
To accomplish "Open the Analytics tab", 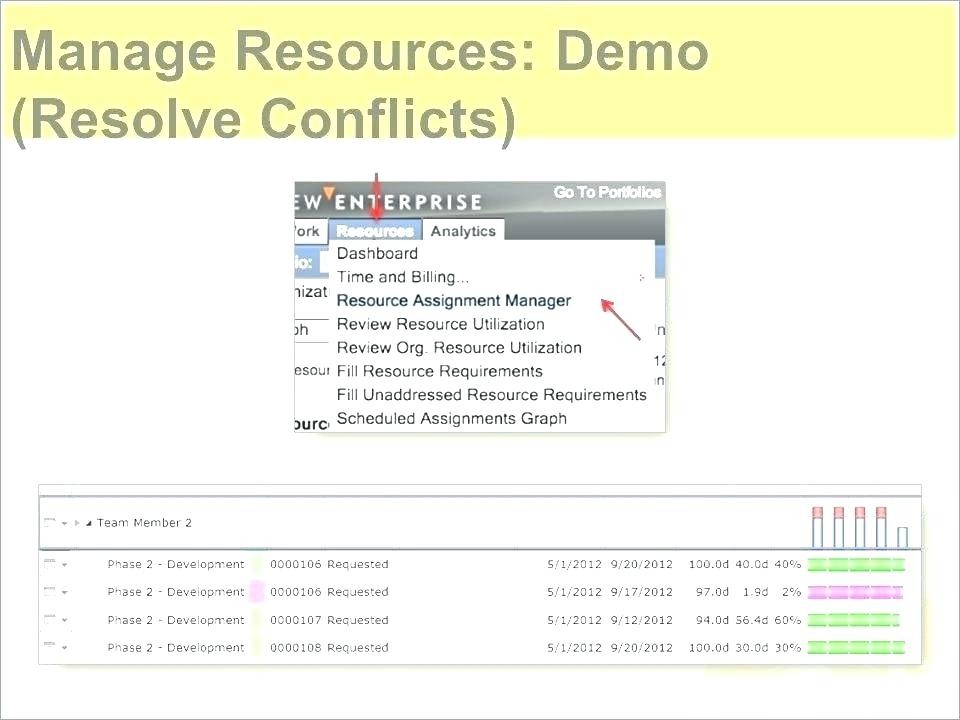I will (463, 231).
